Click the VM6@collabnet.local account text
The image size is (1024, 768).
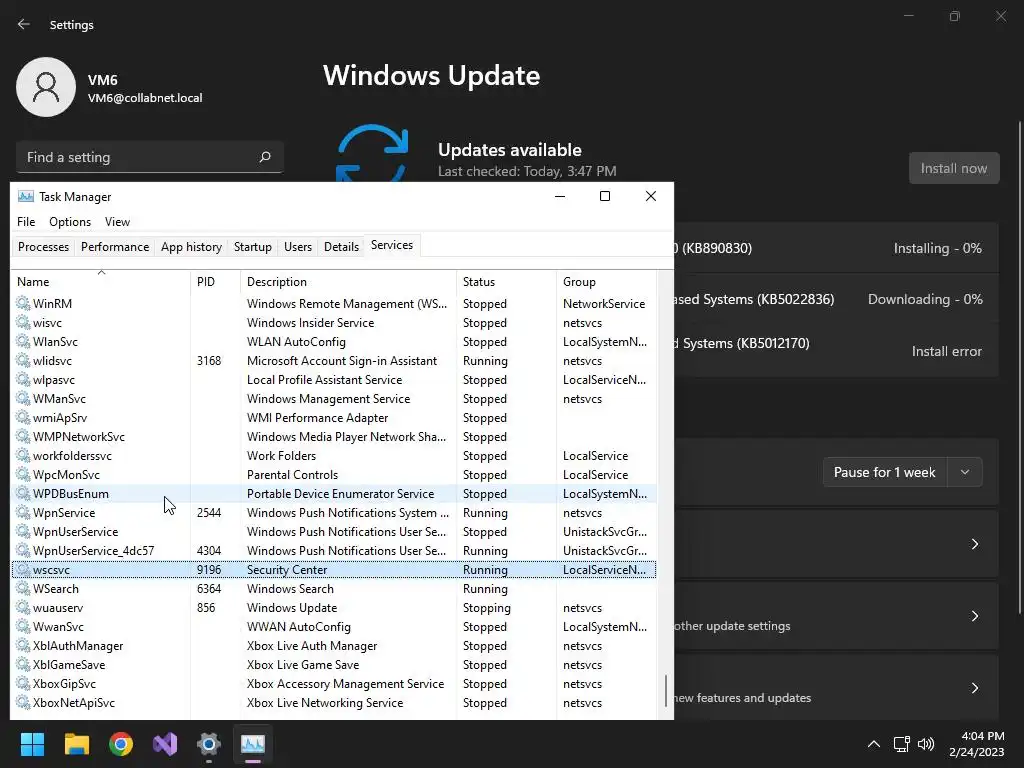(x=145, y=98)
